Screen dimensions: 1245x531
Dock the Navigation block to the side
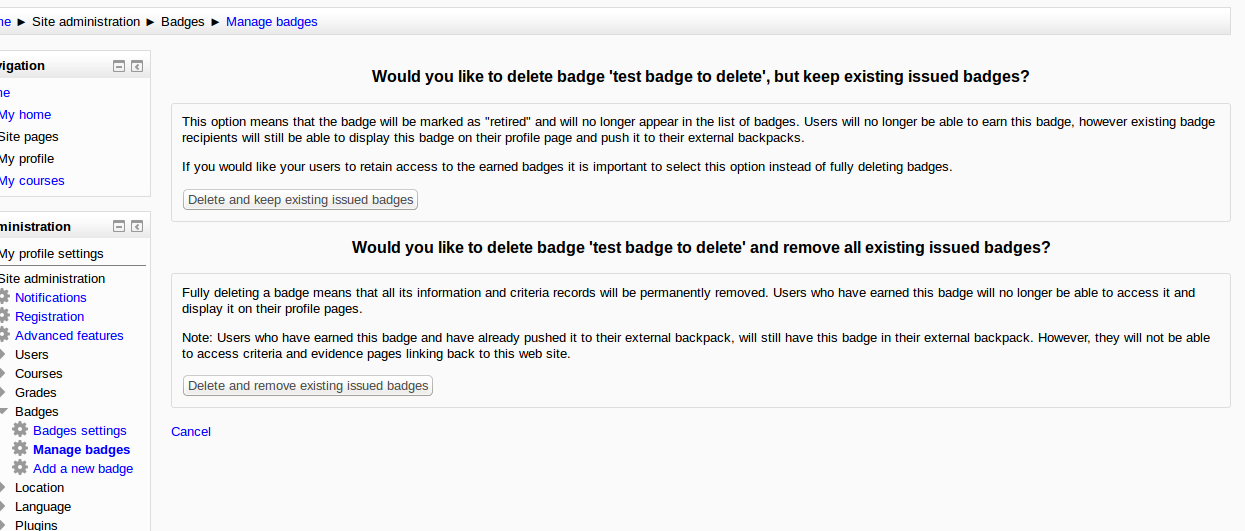pyautogui.click(x=137, y=66)
